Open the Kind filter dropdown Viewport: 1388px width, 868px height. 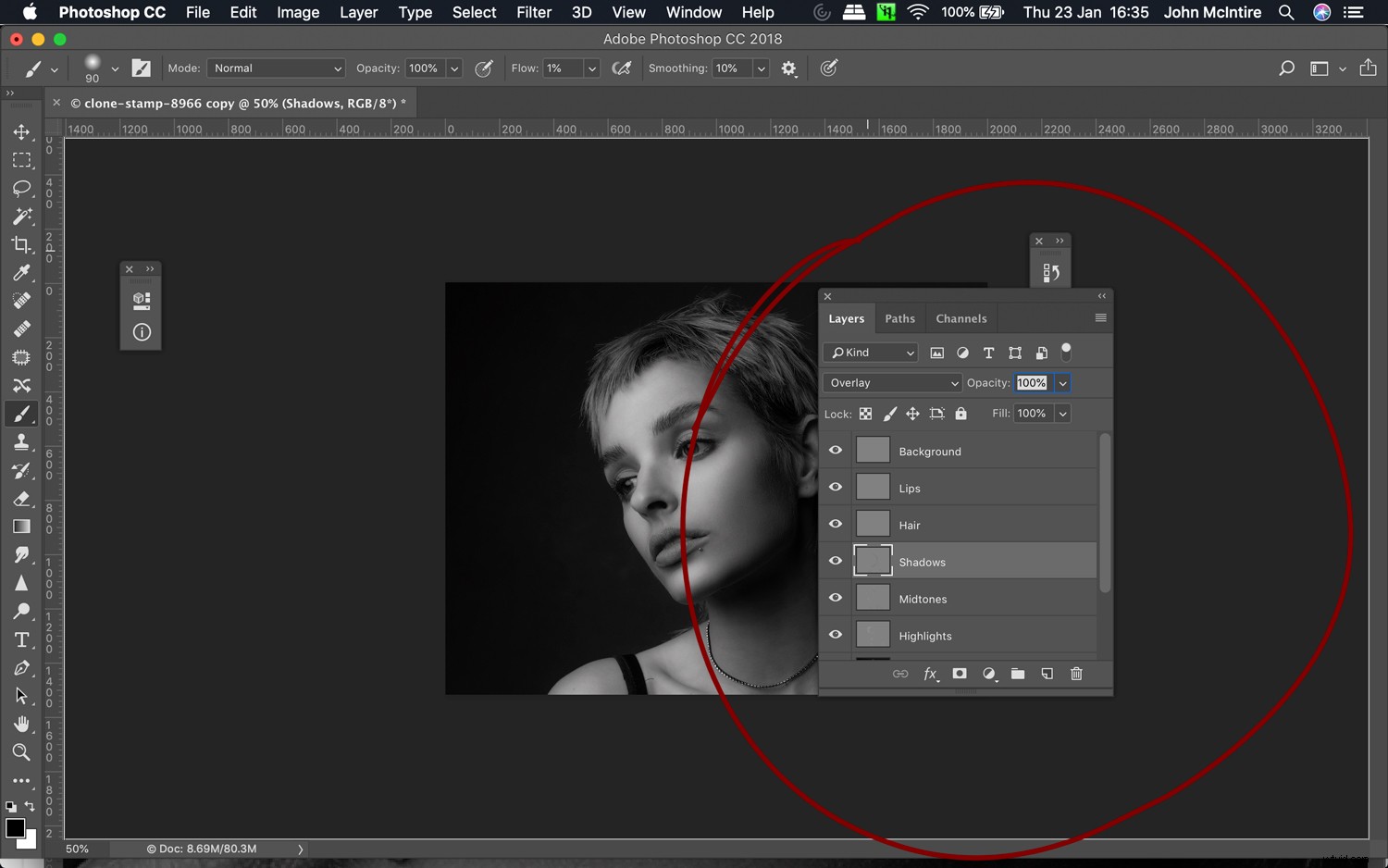870,353
